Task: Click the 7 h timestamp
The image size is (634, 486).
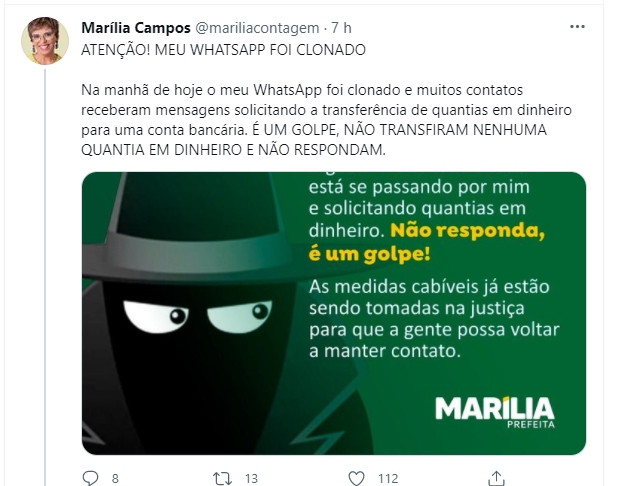Action: 341,28
